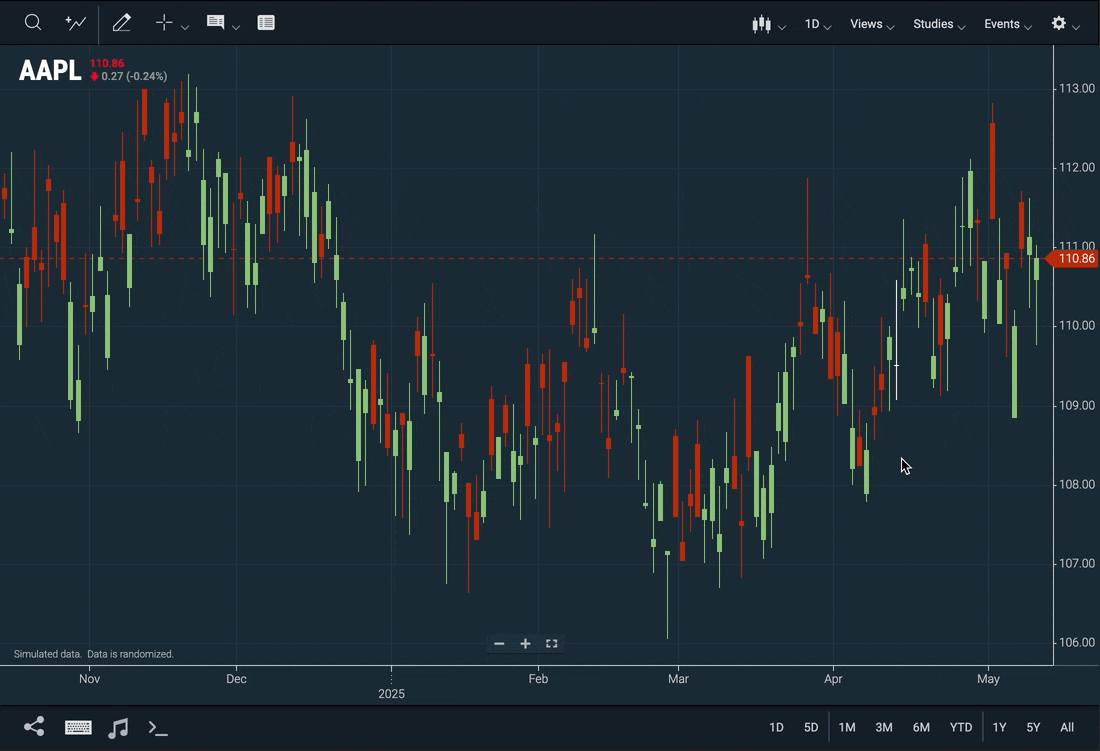This screenshot has height=751, width=1100.
Task: Select the 3M range button
Action: (884, 727)
